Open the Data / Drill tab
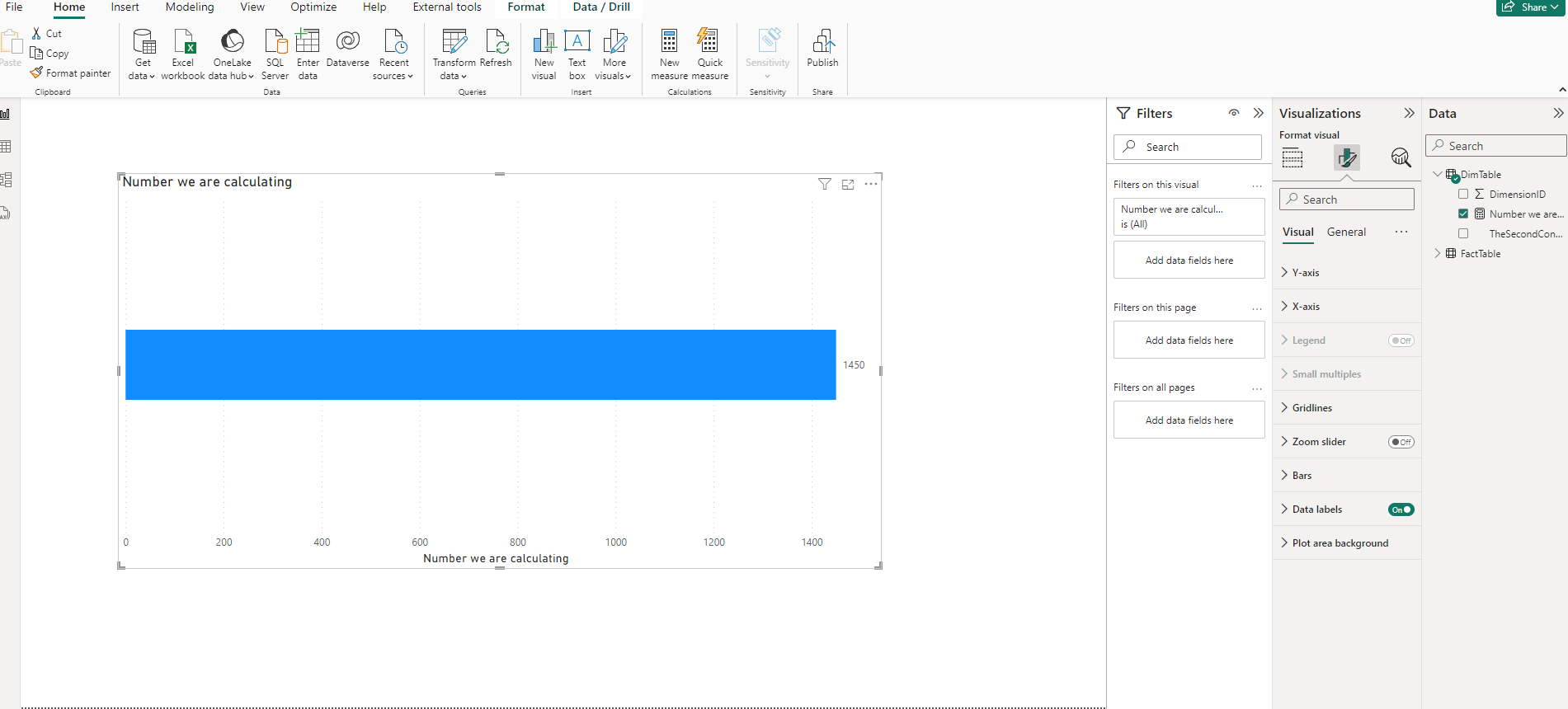 point(601,7)
